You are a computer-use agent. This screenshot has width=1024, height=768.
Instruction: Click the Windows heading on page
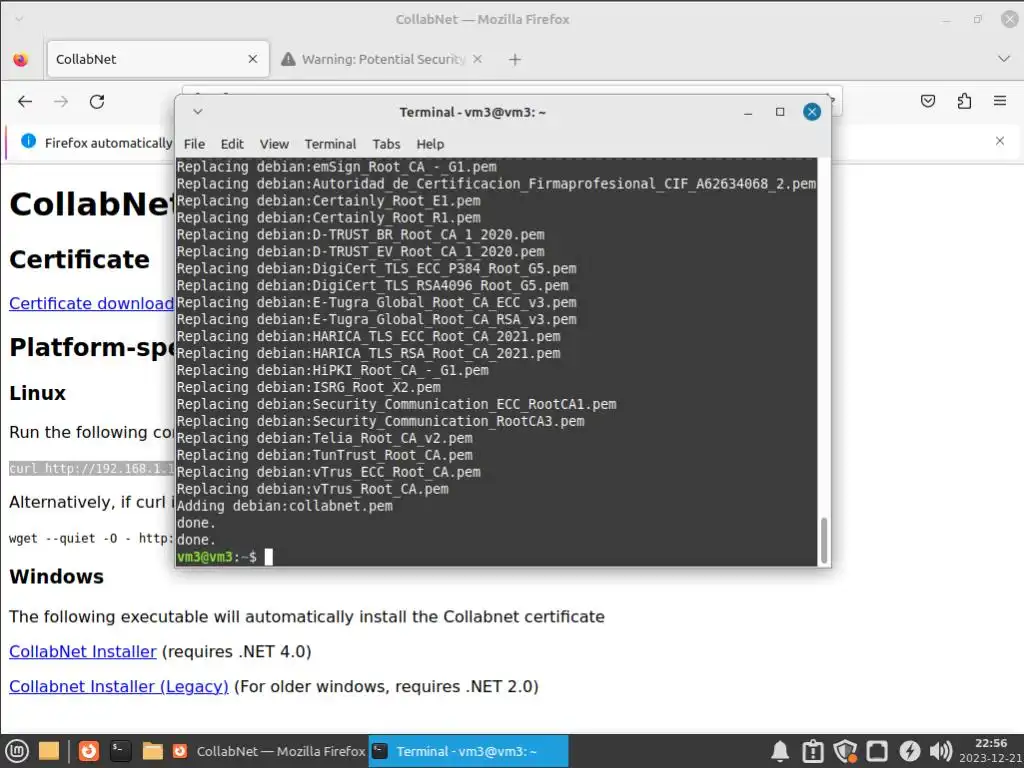pyautogui.click(x=56, y=576)
